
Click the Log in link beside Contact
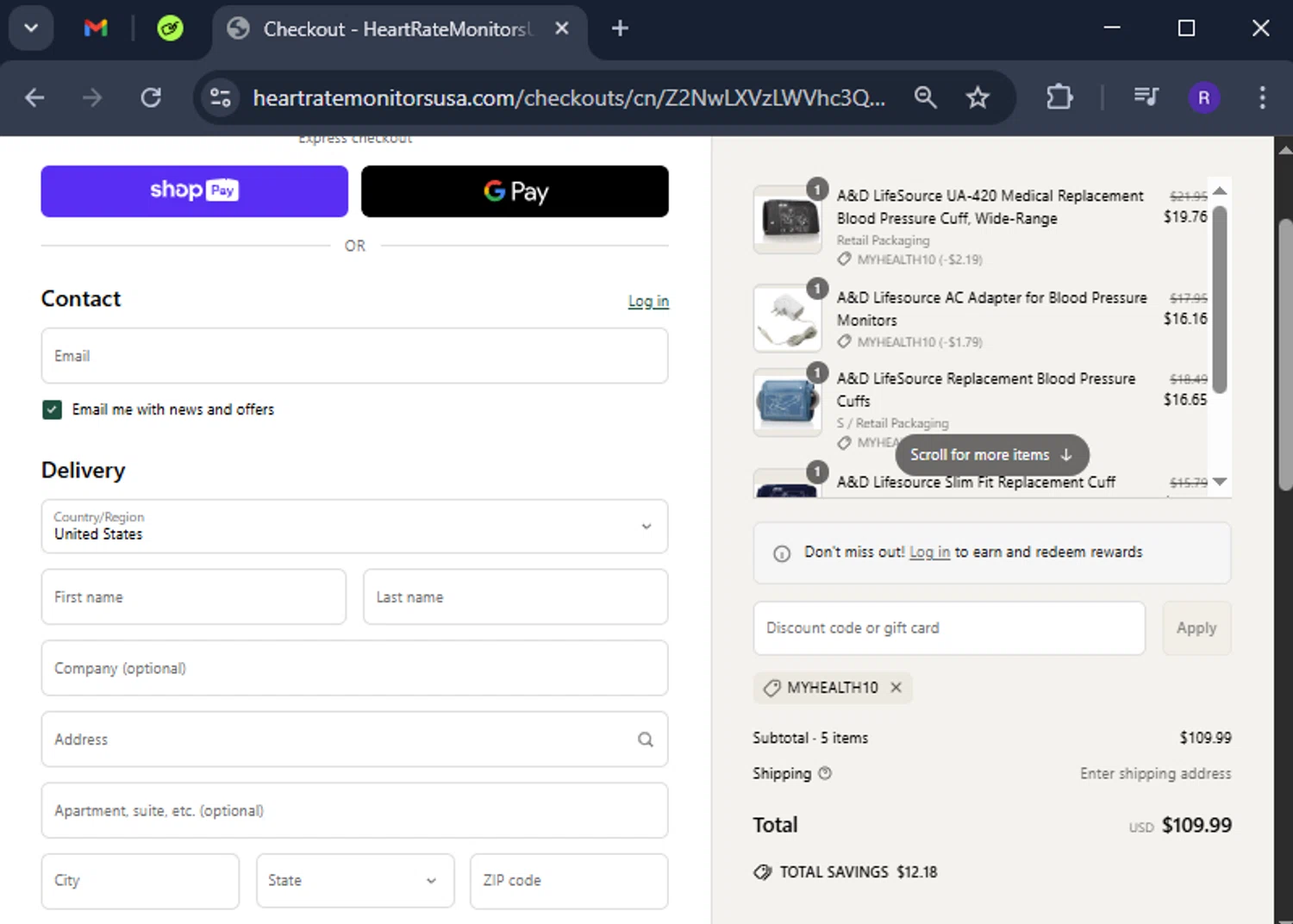pyautogui.click(x=648, y=301)
